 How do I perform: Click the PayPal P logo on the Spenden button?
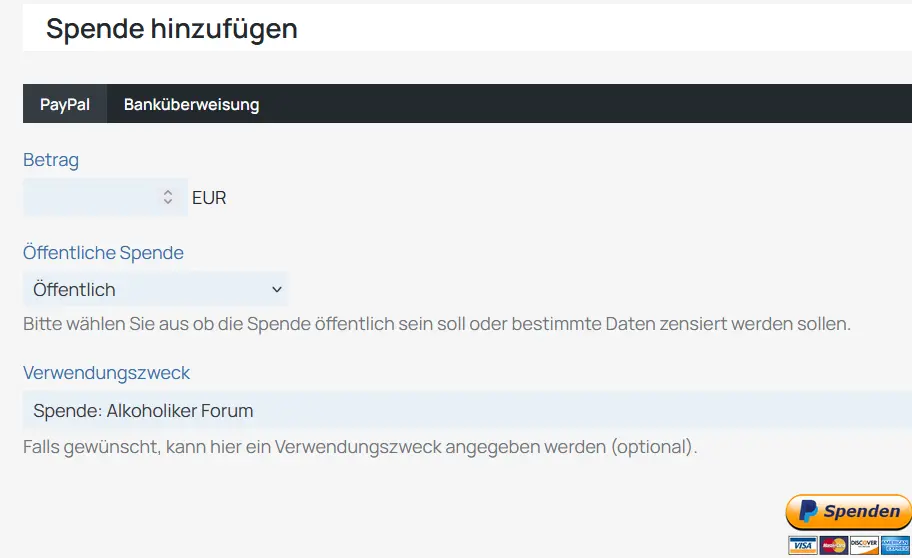pos(808,511)
